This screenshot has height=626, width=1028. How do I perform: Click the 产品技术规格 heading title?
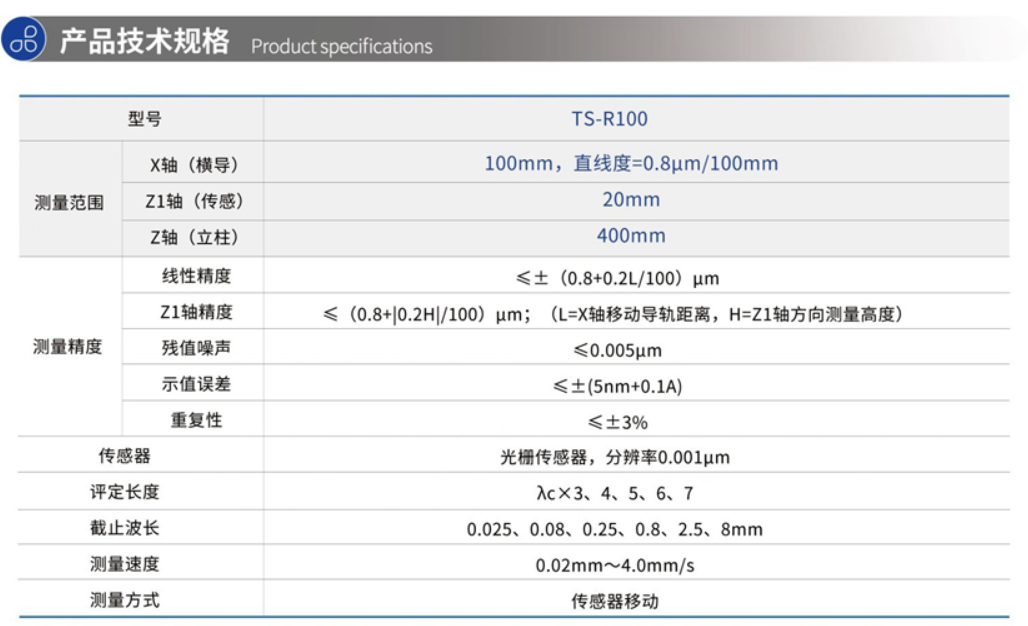144,42
